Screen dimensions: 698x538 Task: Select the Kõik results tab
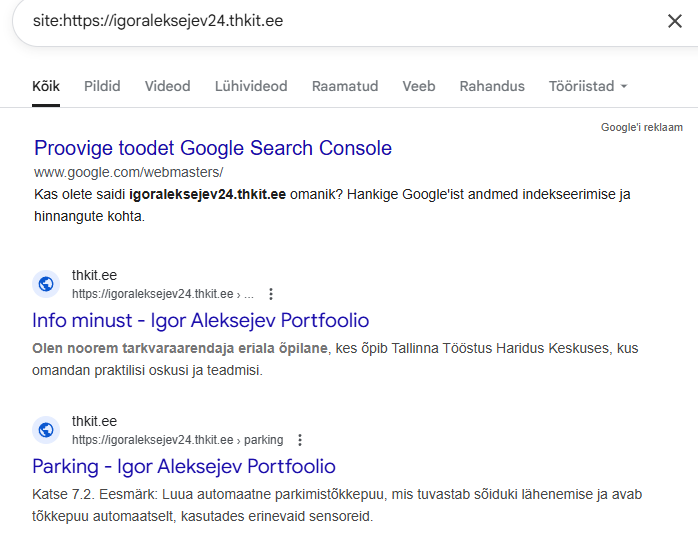46,86
